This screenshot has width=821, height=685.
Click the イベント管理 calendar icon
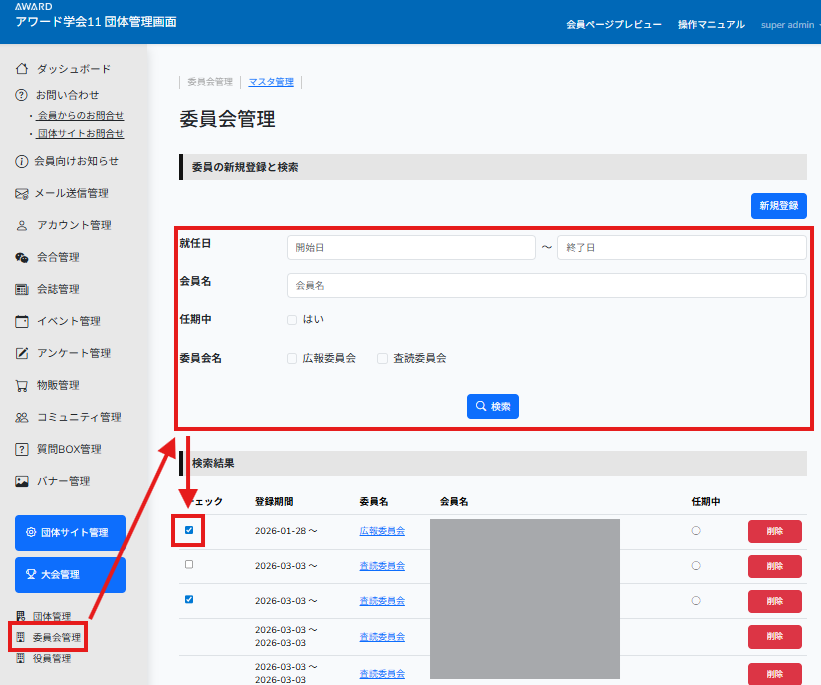click(22, 321)
